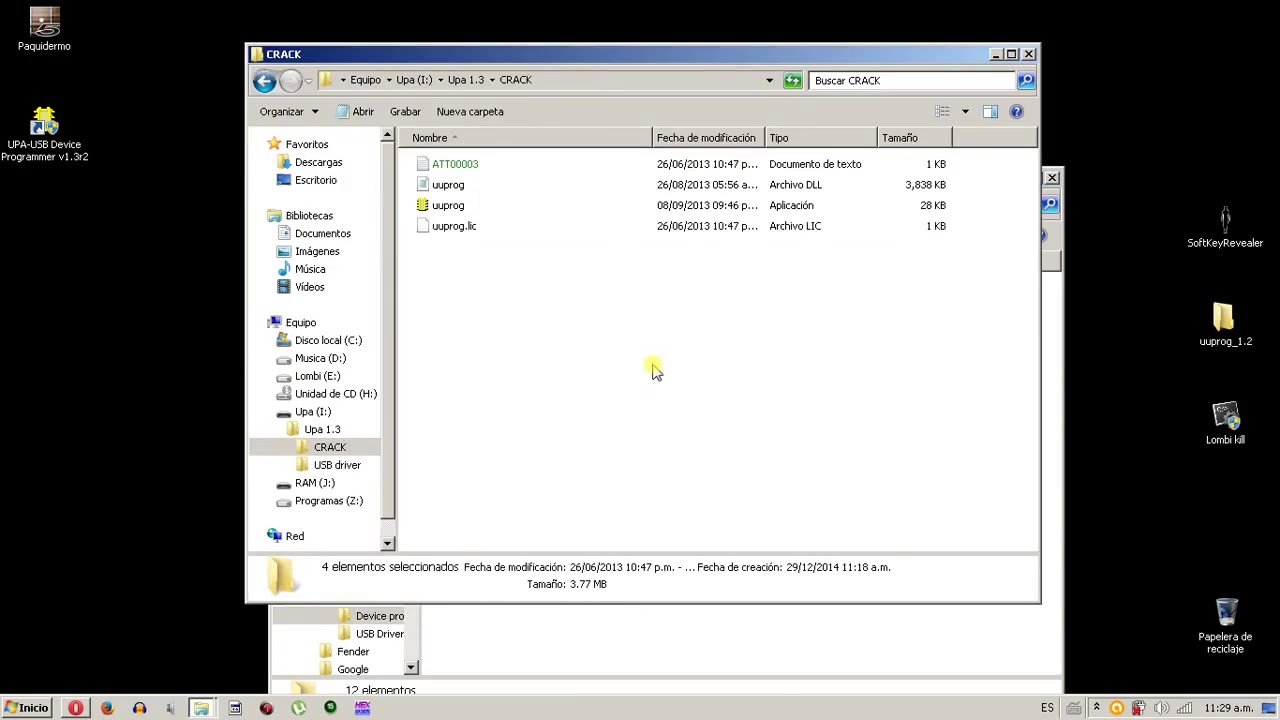Click the navigation pane scrollbar down arrow
1280x720 pixels.
click(388, 543)
